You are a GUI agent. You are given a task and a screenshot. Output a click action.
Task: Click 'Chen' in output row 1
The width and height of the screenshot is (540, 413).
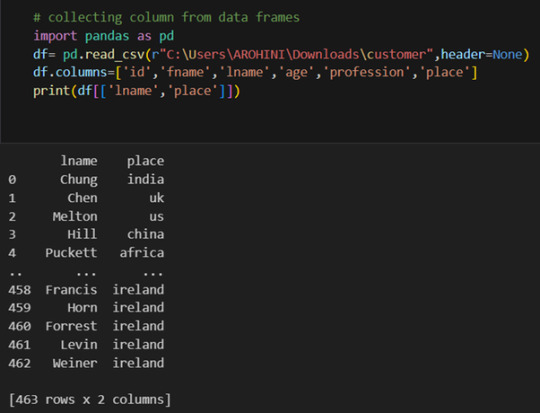pos(83,198)
